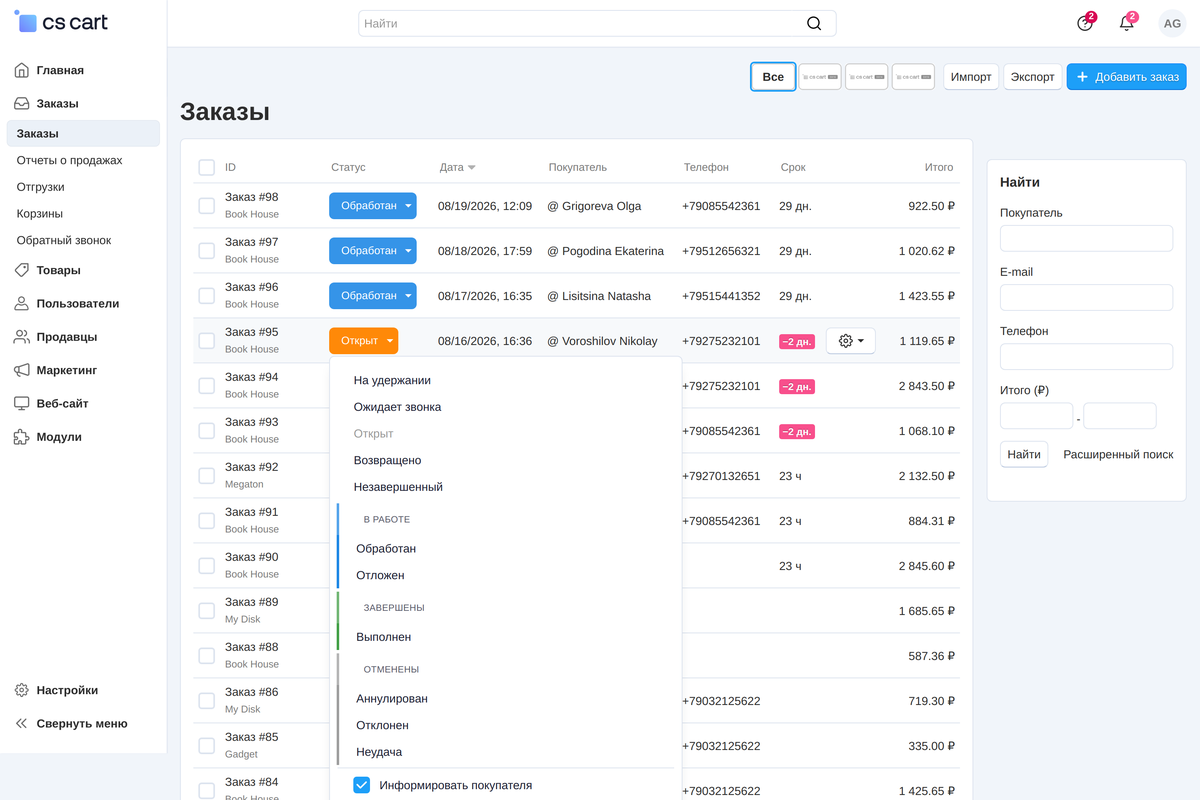Click the puzzle icon for Модули

point(22,437)
